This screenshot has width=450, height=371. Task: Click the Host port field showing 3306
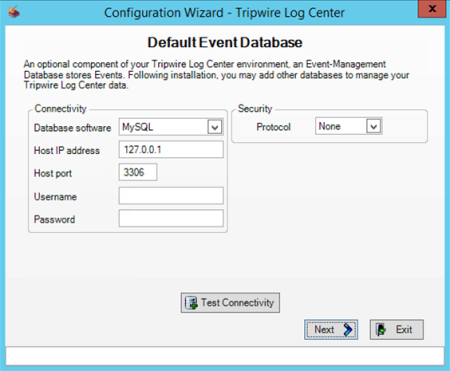tap(138, 172)
